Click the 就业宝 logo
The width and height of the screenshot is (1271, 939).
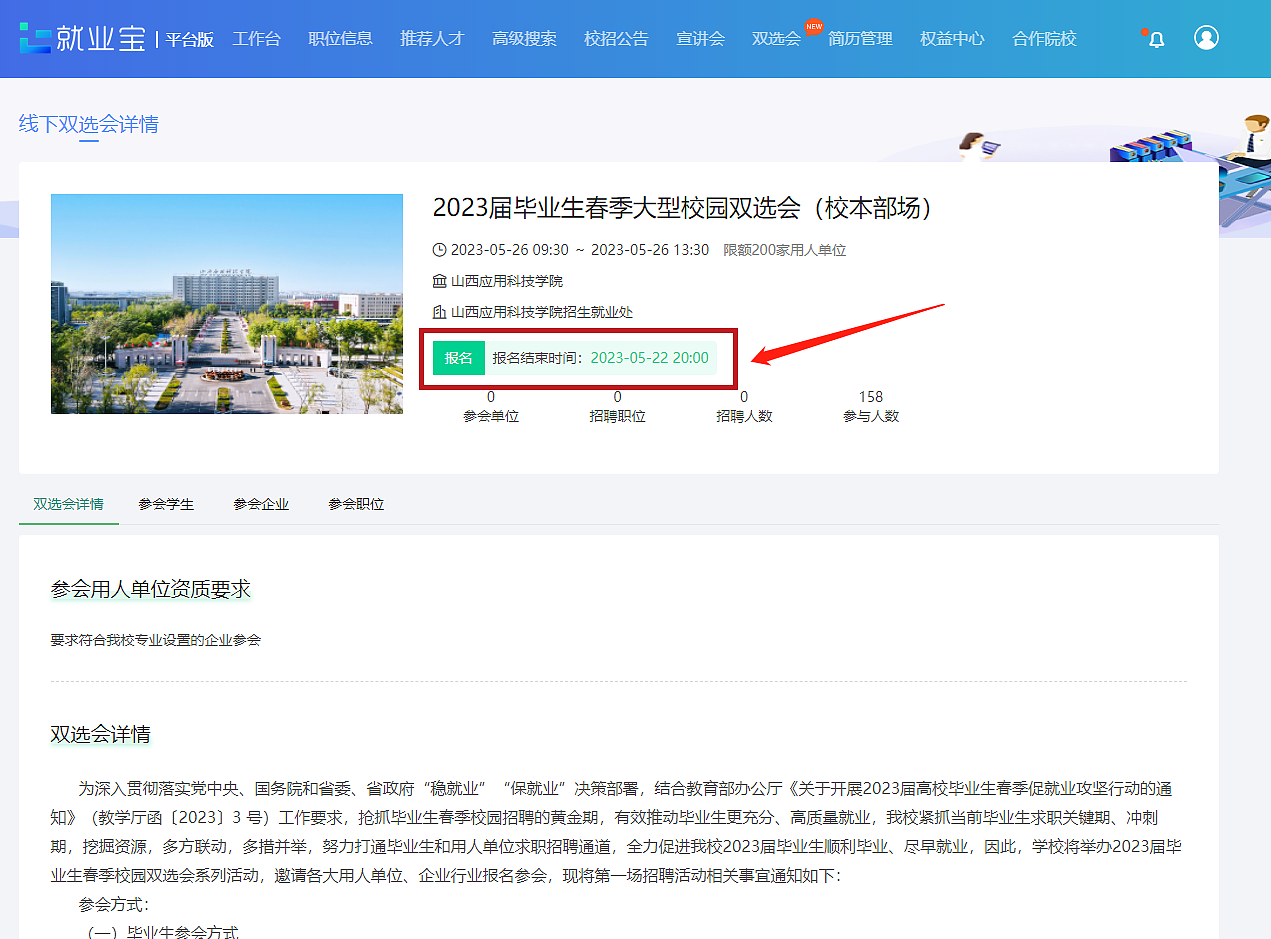click(84, 39)
